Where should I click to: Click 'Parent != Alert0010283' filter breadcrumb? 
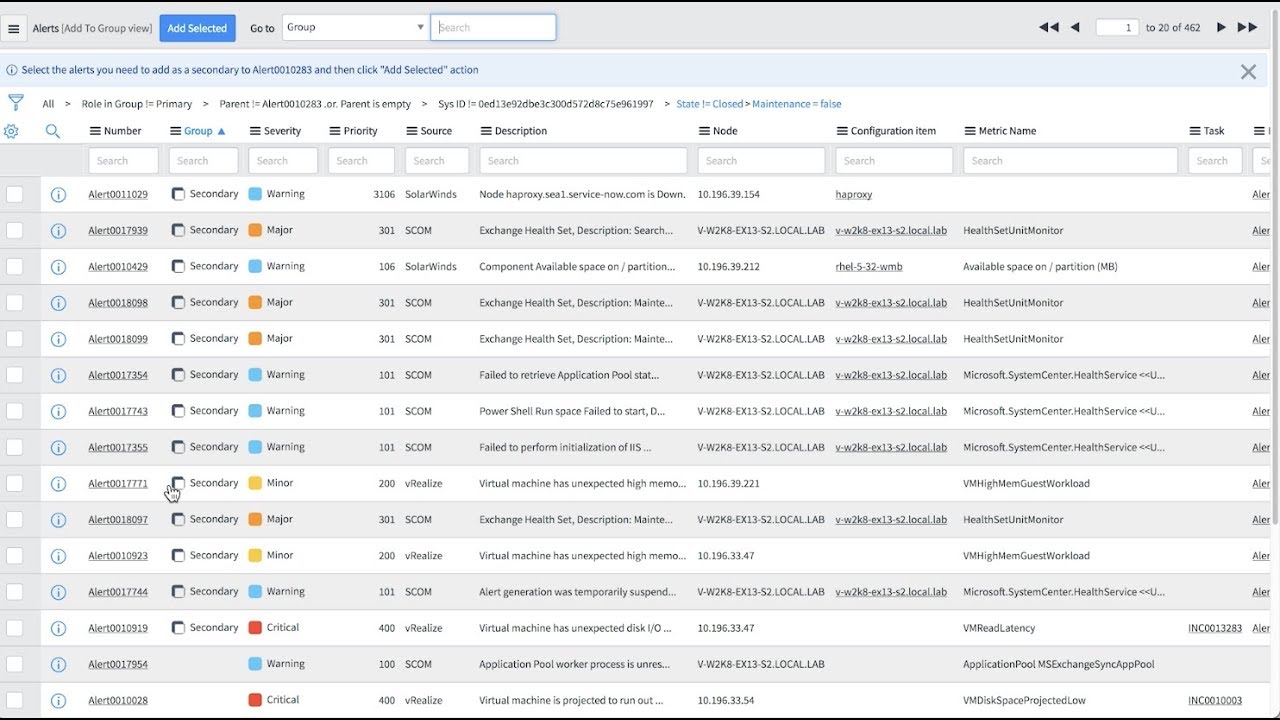tap(315, 104)
